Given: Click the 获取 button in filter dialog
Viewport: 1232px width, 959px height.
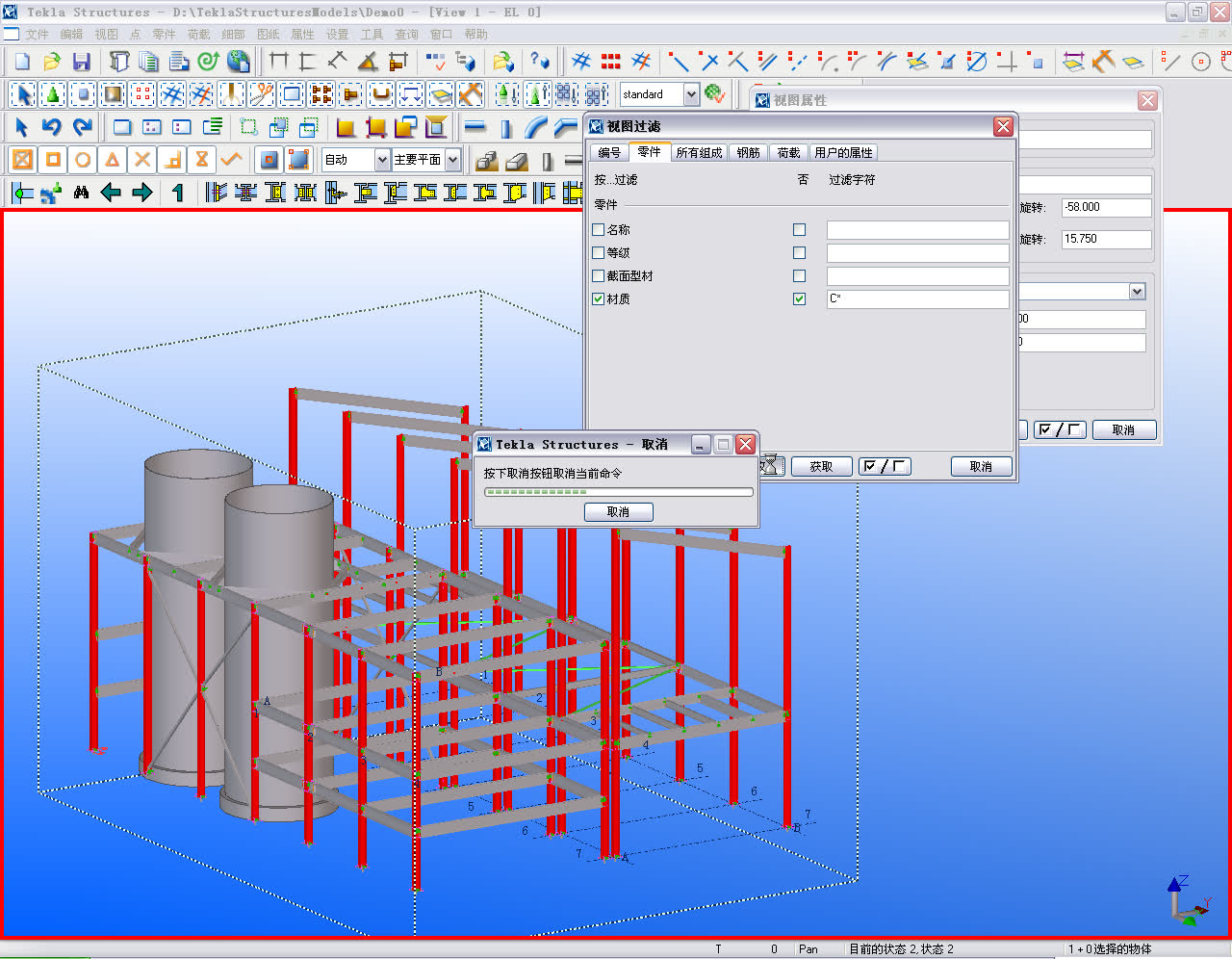Looking at the screenshot, I should 821,467.
